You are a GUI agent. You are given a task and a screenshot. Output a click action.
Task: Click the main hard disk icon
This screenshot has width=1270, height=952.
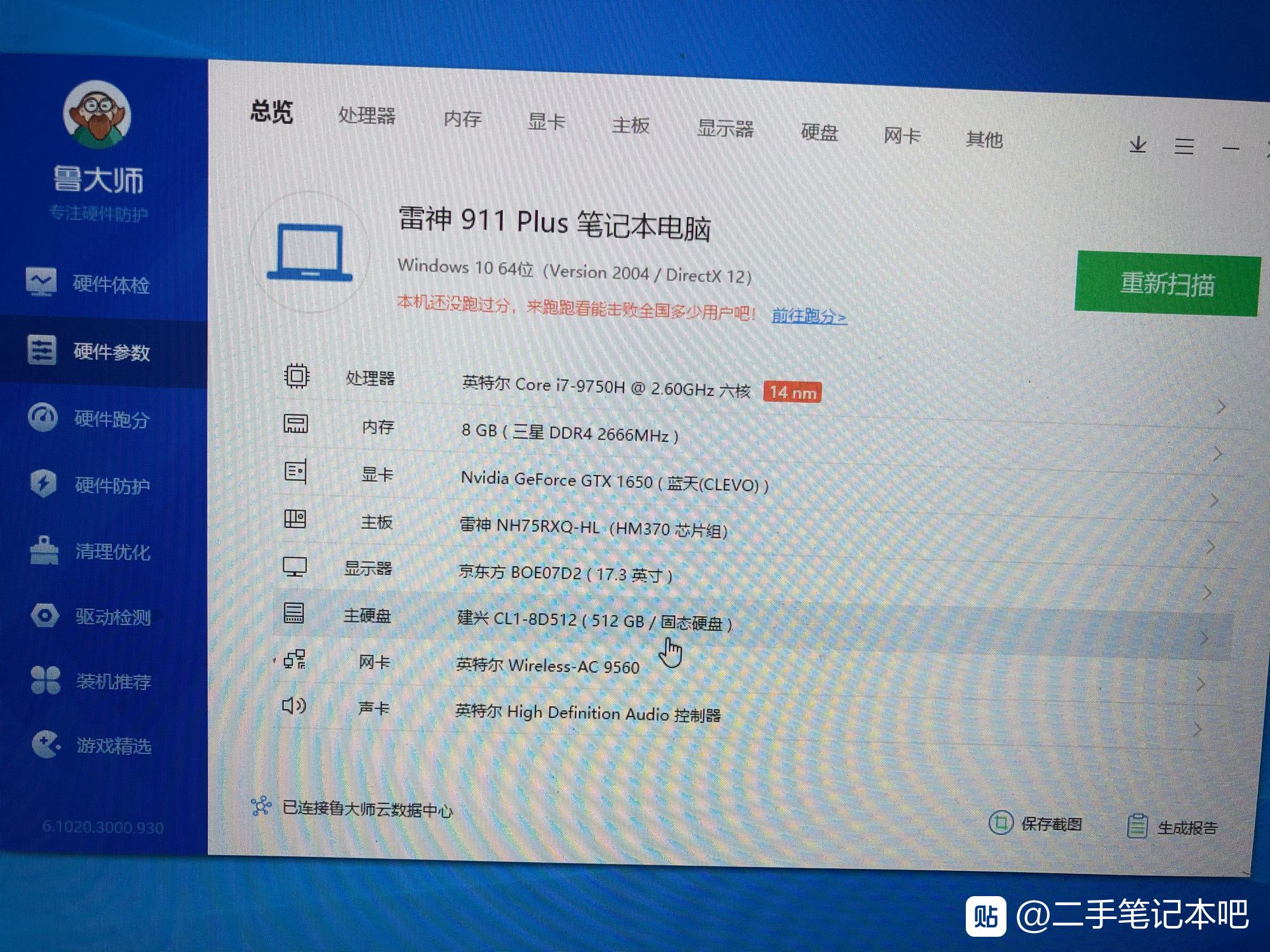[293, 613]
